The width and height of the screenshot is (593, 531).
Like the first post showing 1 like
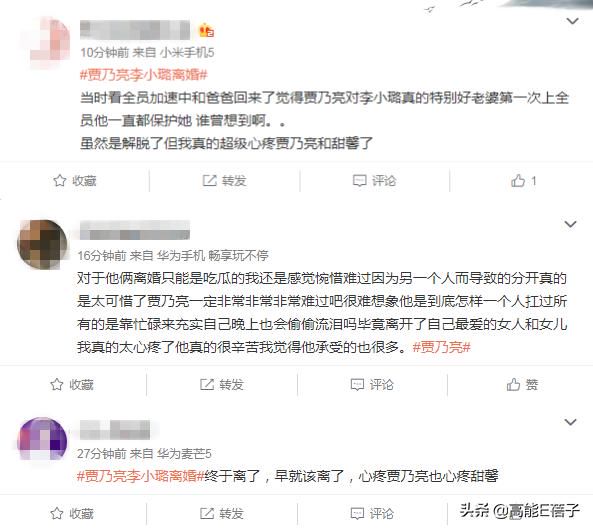(523, 181)
